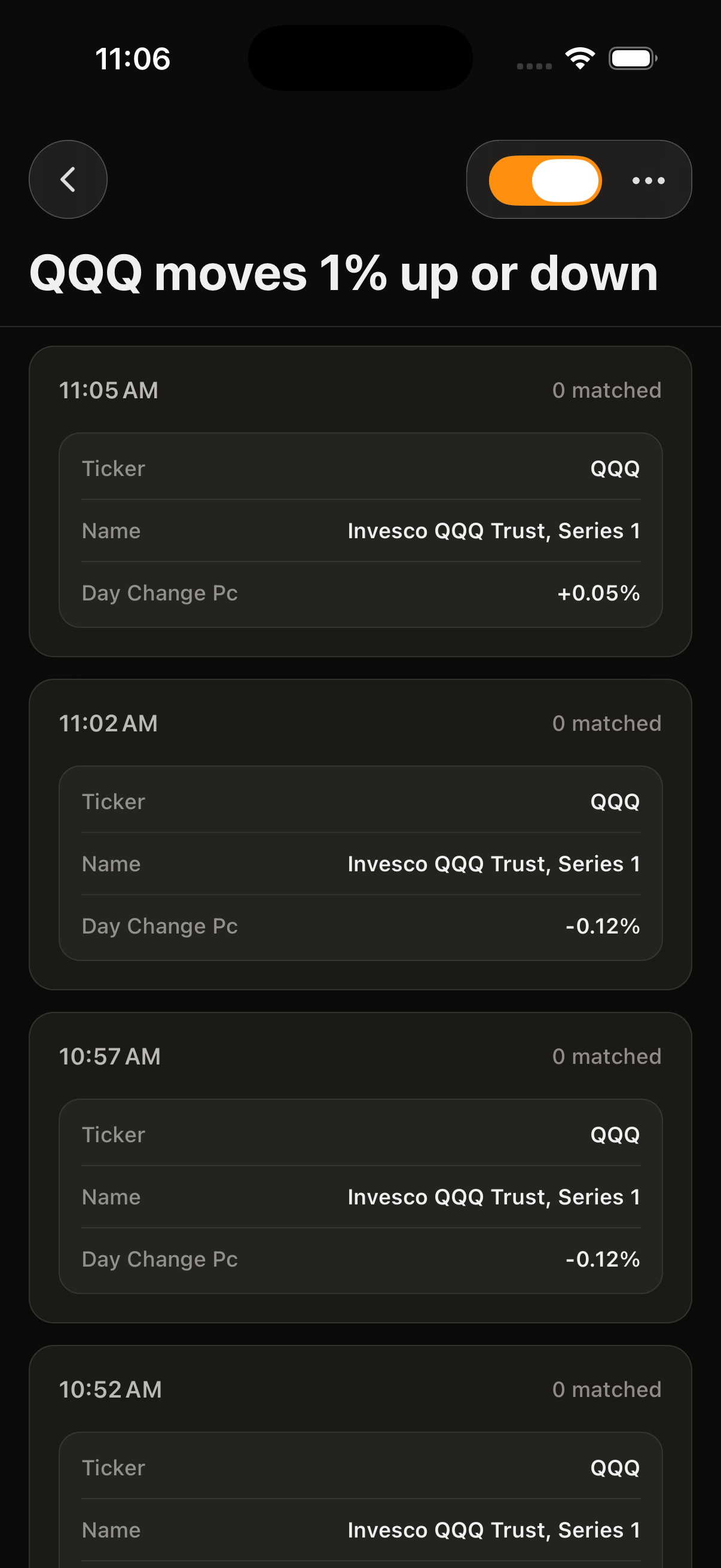Screen dimensions: 721x1568
Task: Select +0.05% Day Change Pc row
Action: 360,593
